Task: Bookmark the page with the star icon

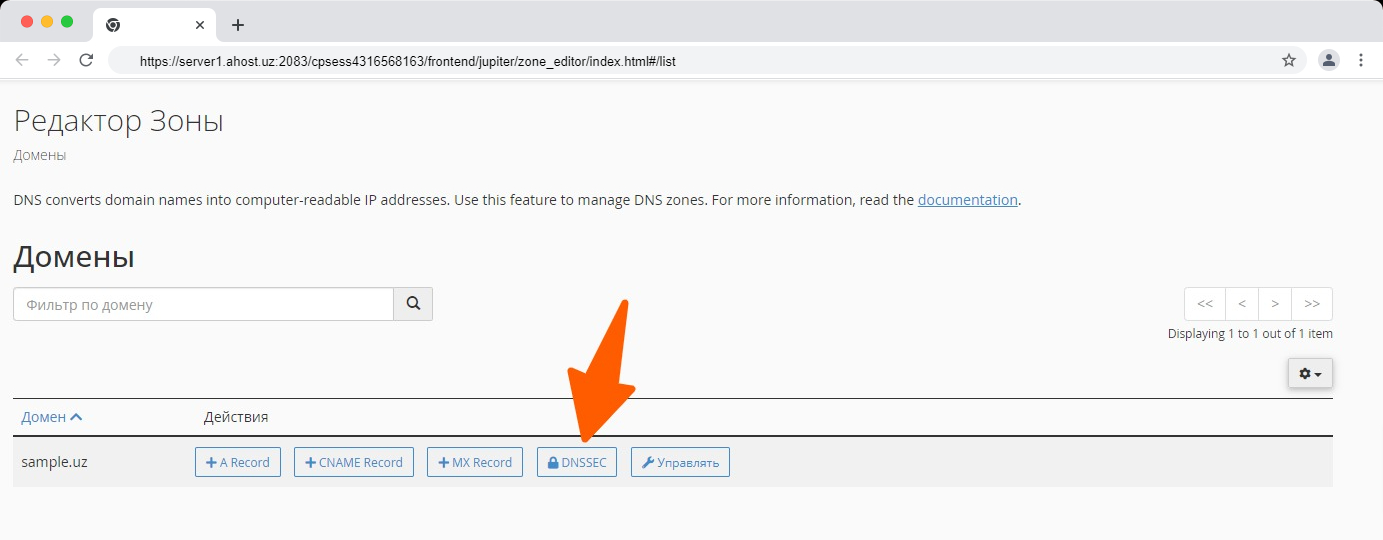Action: tap(1289, 60)
